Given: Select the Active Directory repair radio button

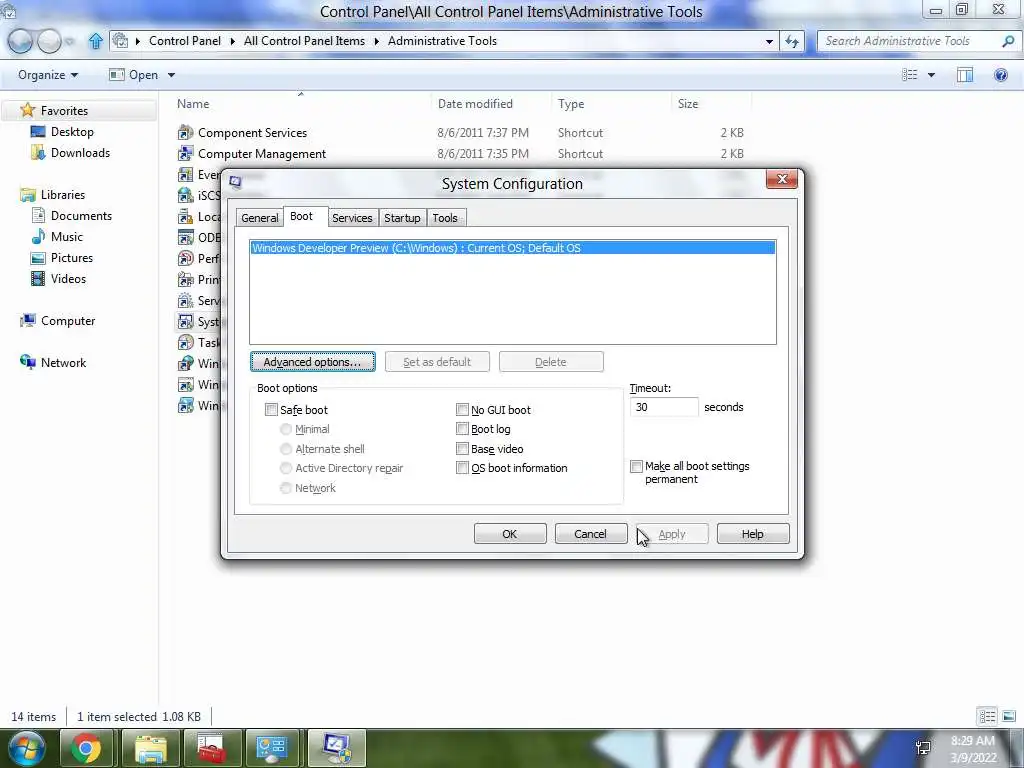Looking at the screenshot, I should click(285, 468).
